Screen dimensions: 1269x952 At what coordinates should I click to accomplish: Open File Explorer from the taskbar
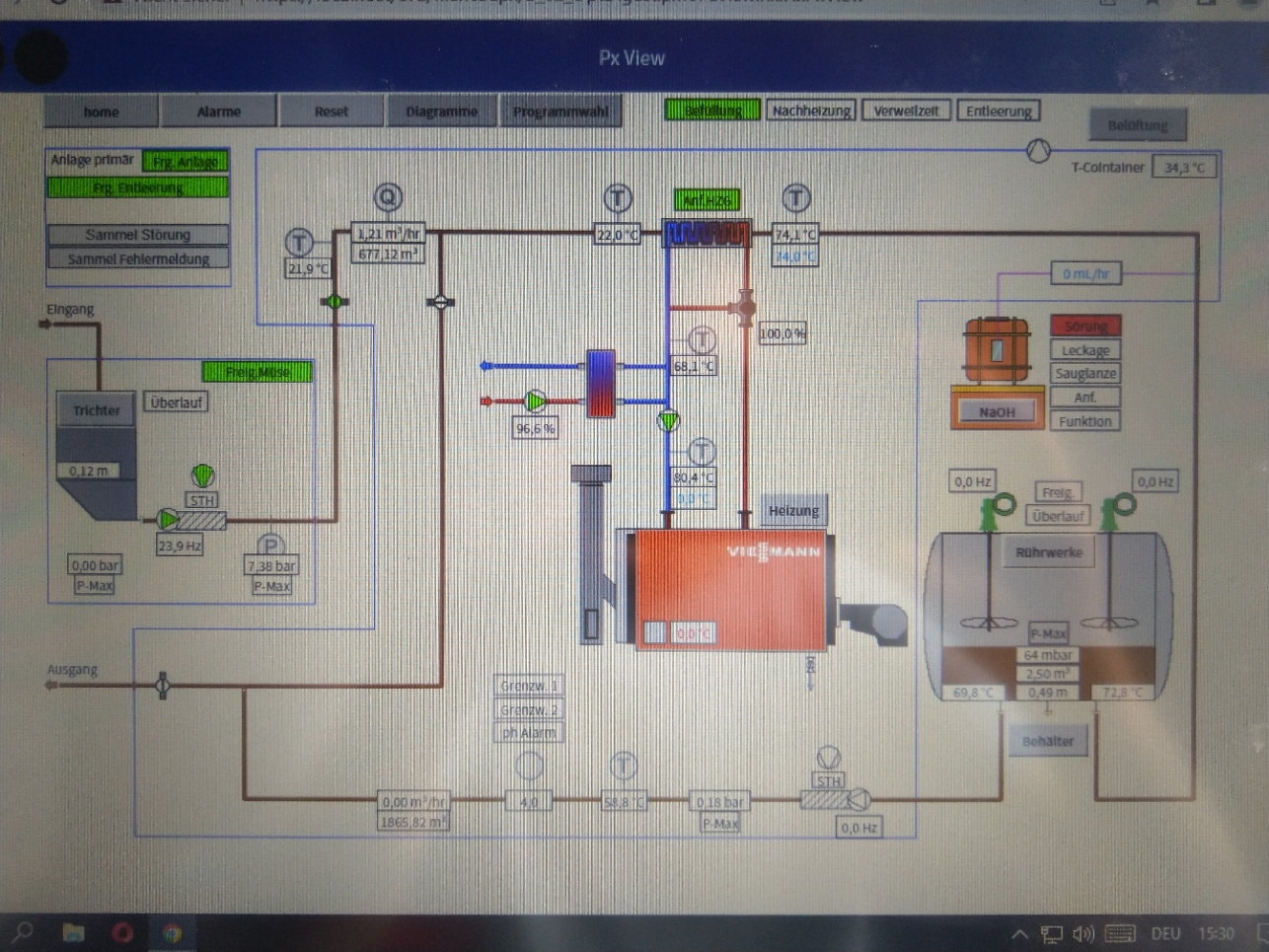click(x=73, y=932)
